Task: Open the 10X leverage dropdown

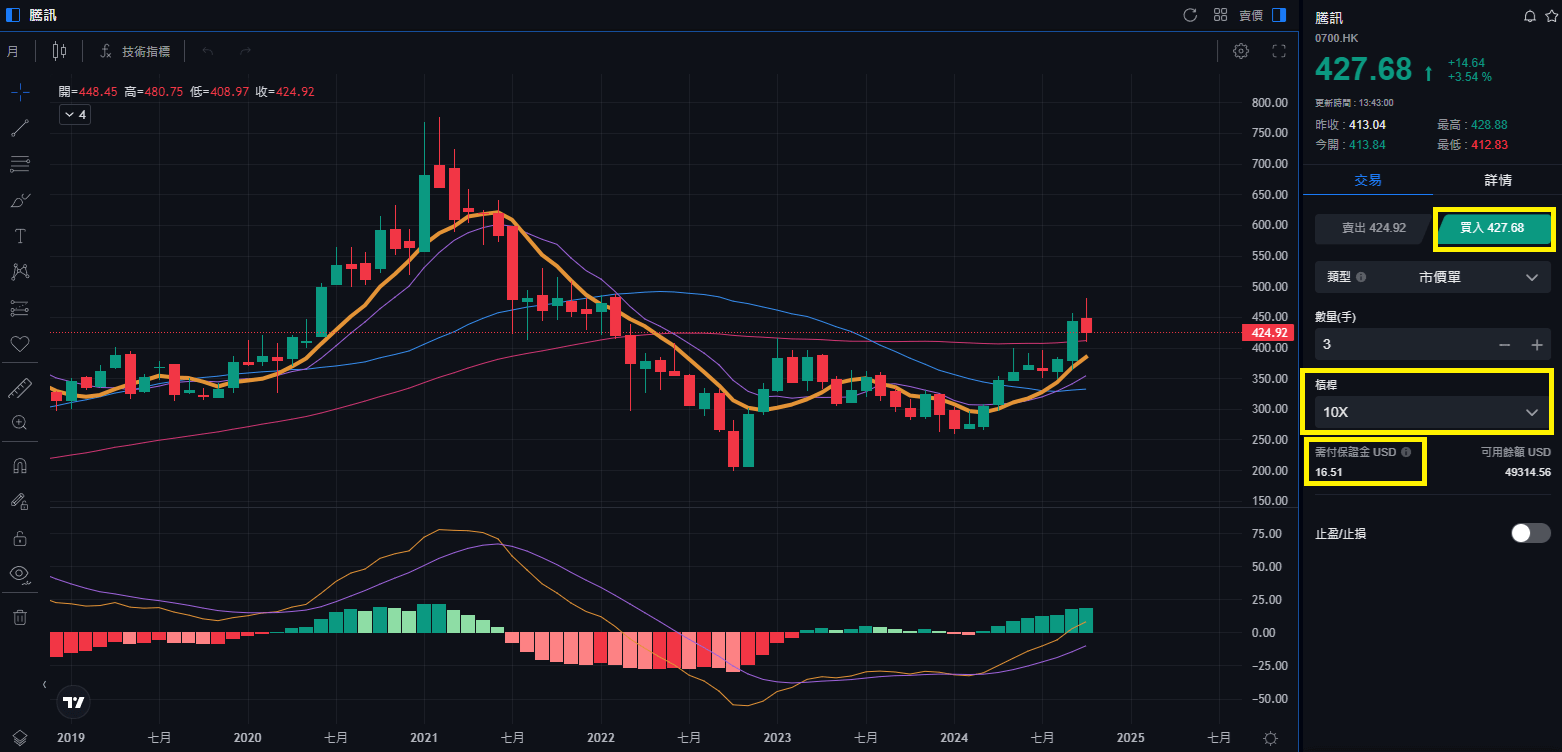Action: point(1432,412)
